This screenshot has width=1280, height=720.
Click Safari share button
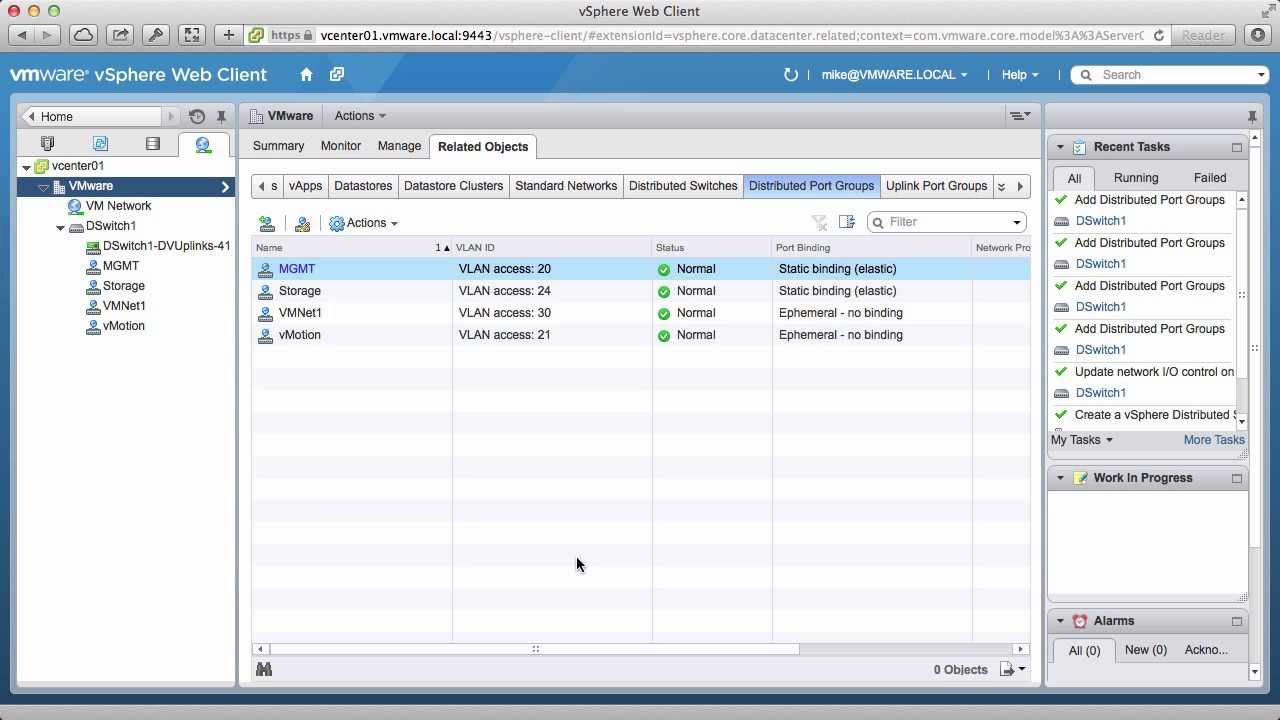click(119, 35)
